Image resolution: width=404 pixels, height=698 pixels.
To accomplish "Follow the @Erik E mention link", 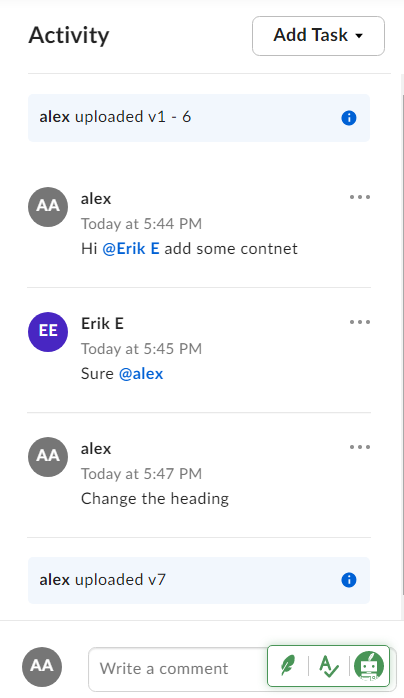I will pos(130,248).
